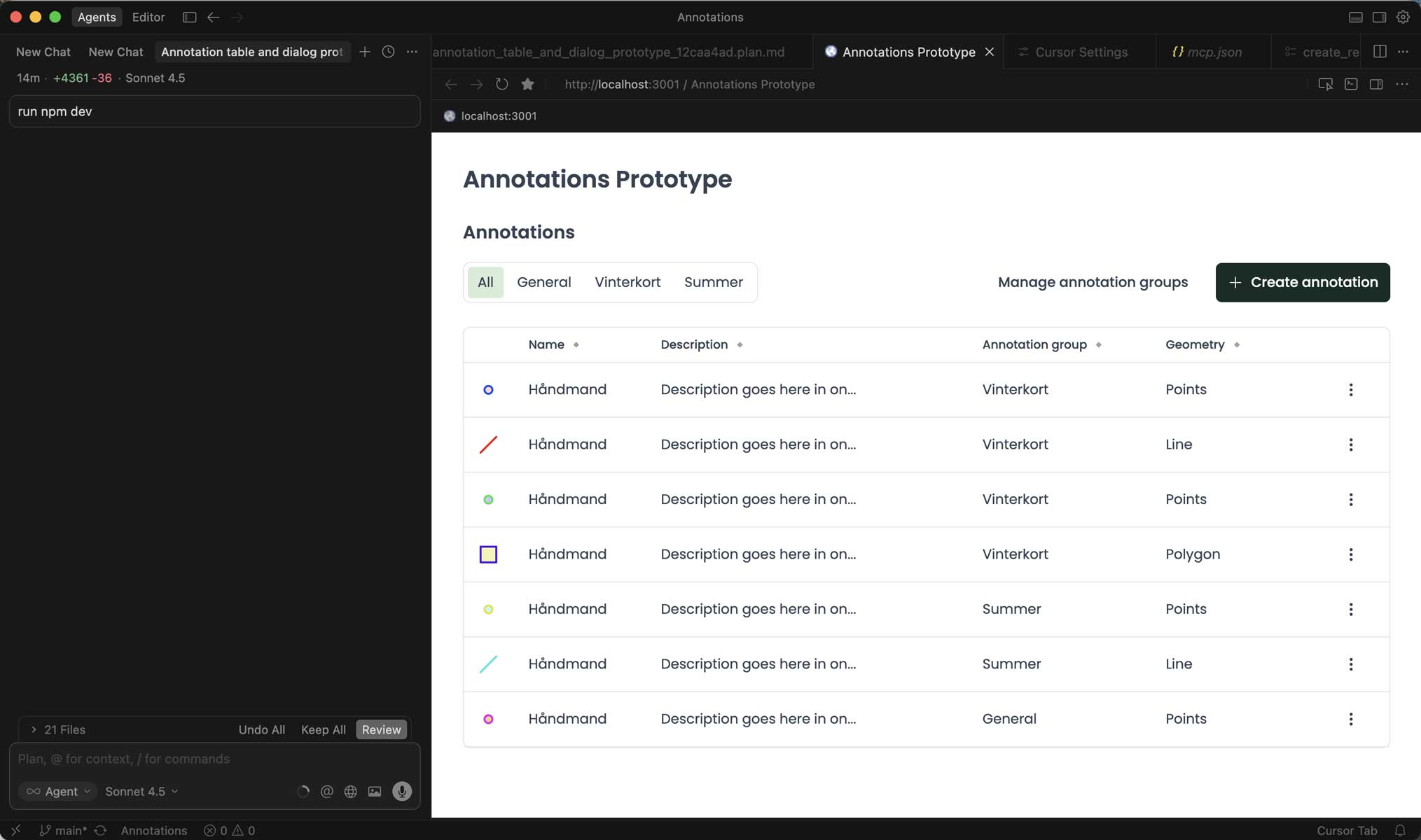Open Cursor settings gear icon
This screenshot has height=840, width=1421.
(x=1403, y=17)
